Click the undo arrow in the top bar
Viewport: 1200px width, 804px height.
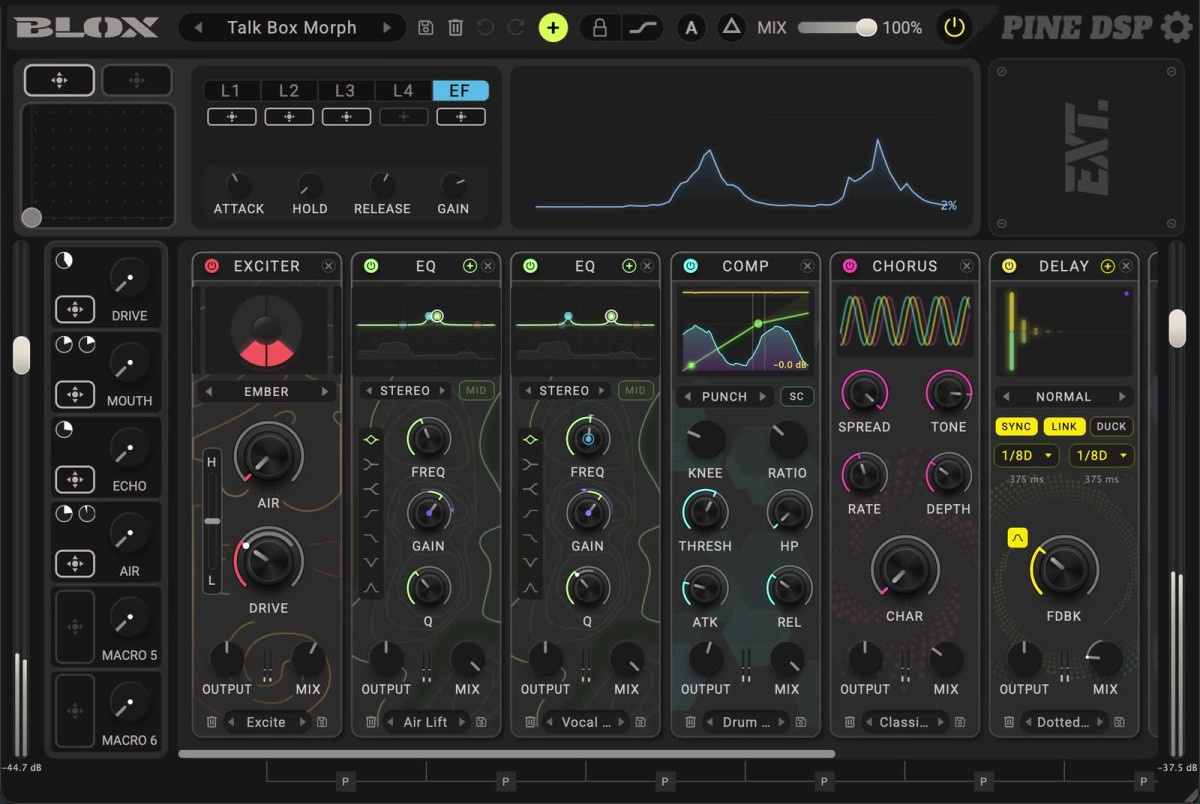coord(486,28)
